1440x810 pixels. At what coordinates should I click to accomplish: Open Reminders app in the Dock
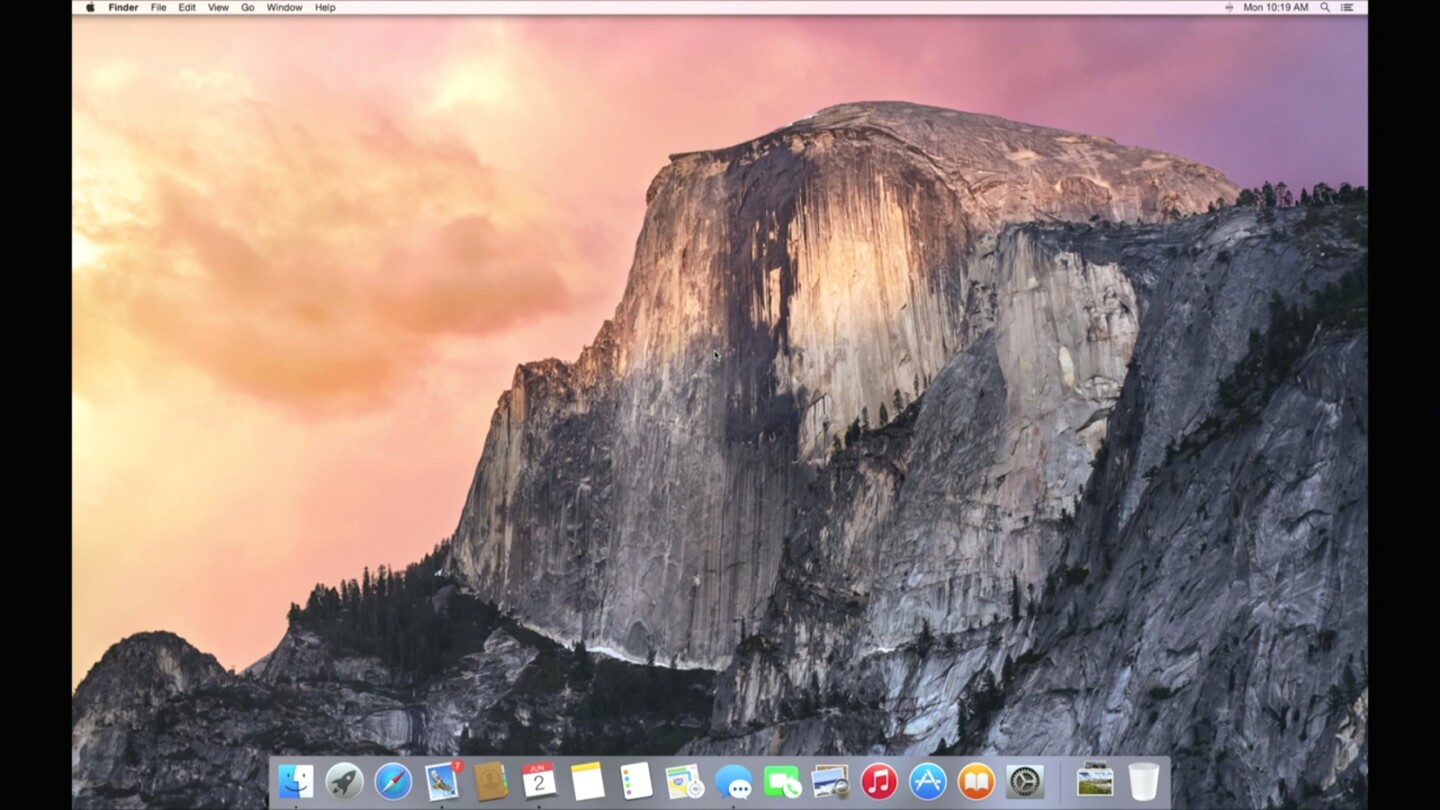click(636, 781)
